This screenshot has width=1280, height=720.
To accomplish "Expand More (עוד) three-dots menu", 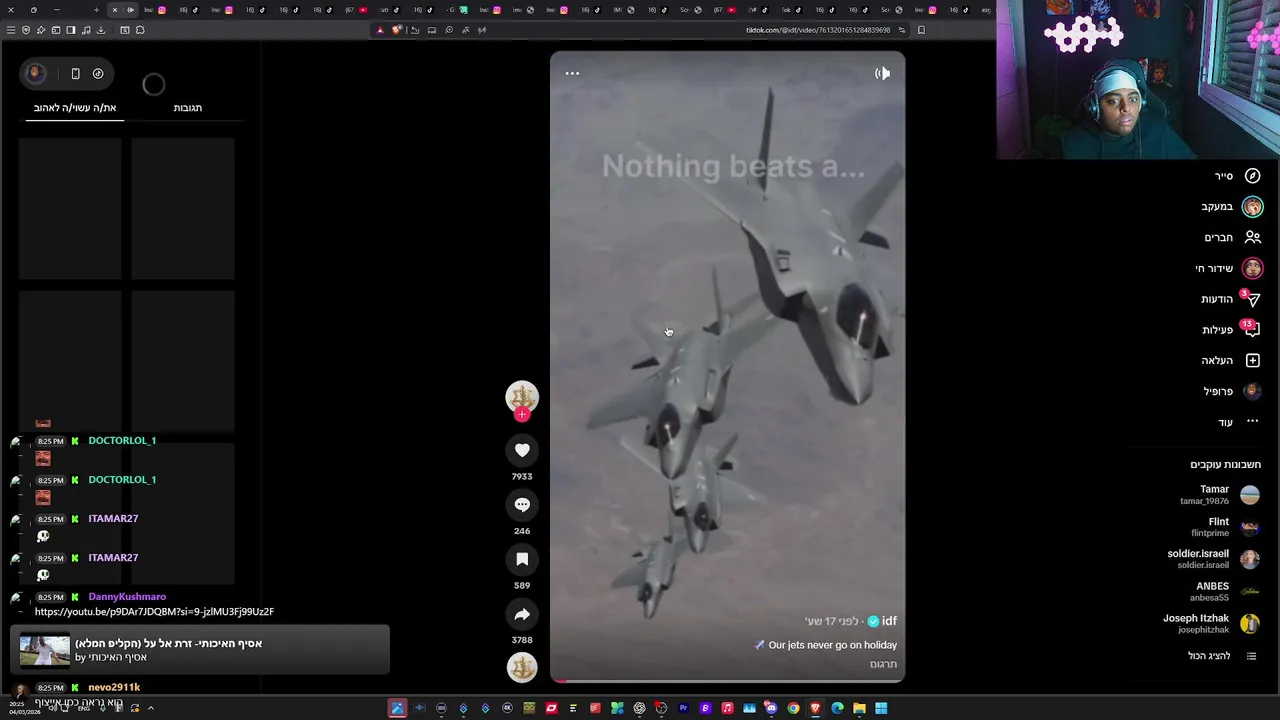I will (1252, 422).
